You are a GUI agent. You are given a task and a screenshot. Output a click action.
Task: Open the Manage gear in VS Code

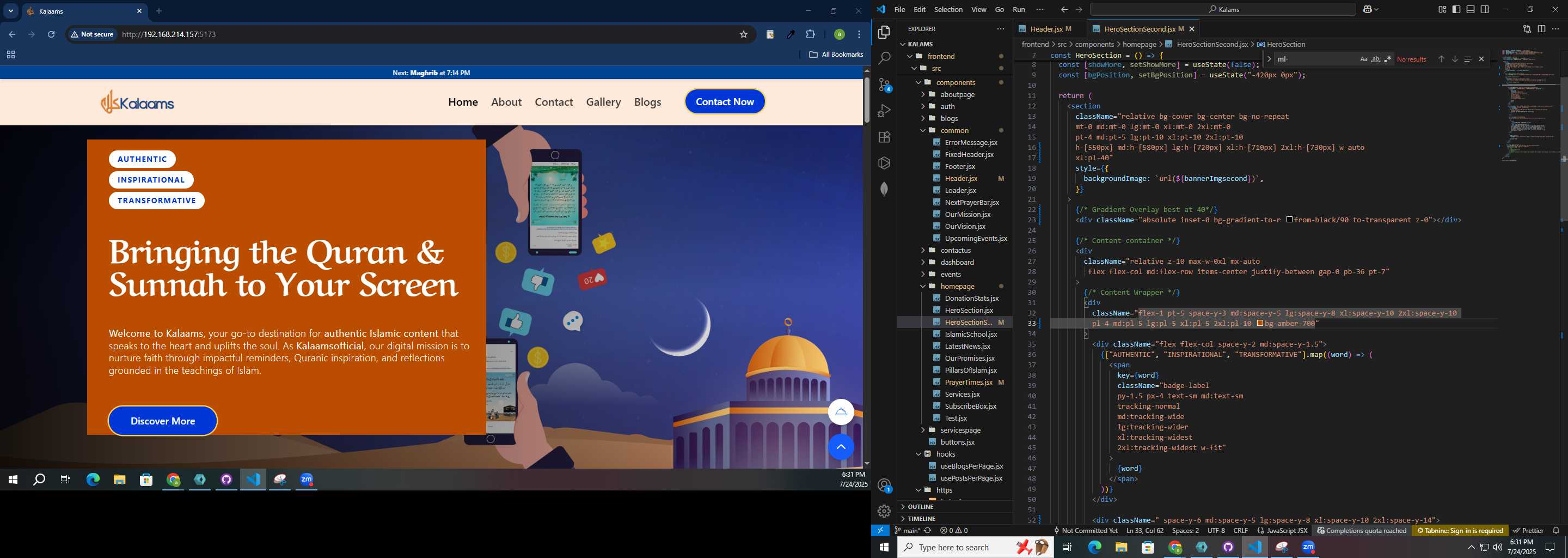884,512
